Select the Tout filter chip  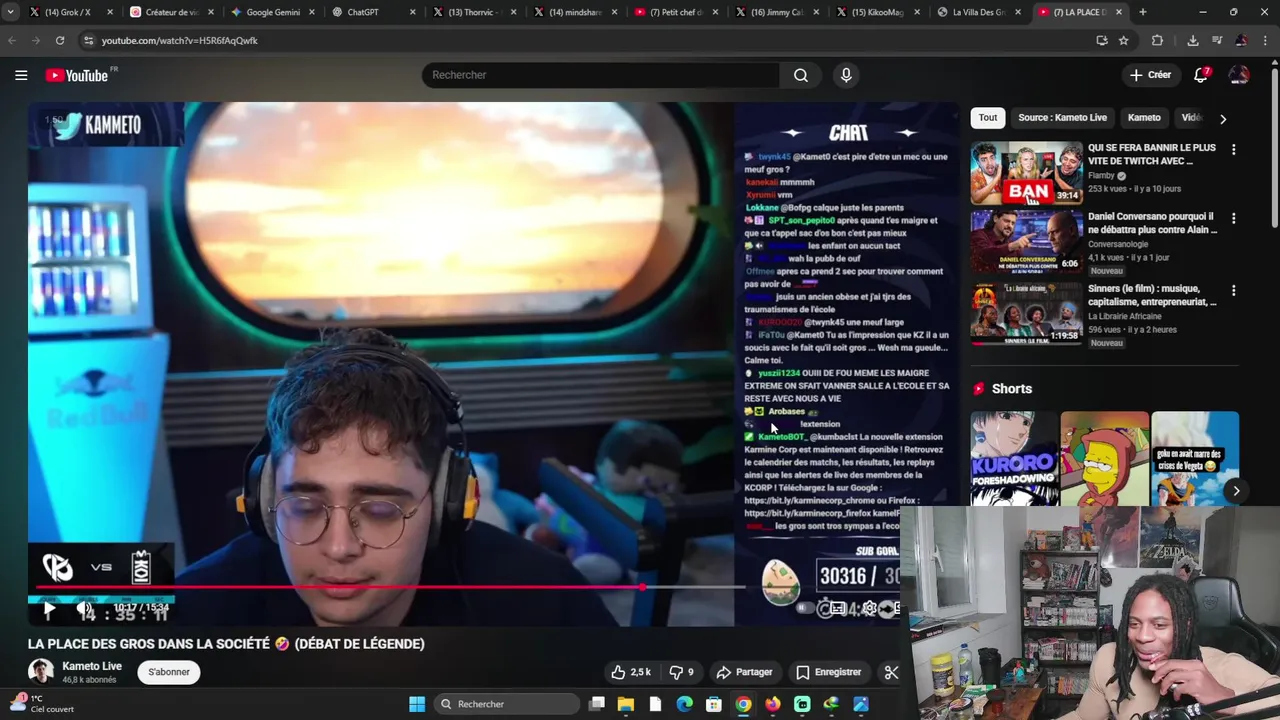coord(988,118)
